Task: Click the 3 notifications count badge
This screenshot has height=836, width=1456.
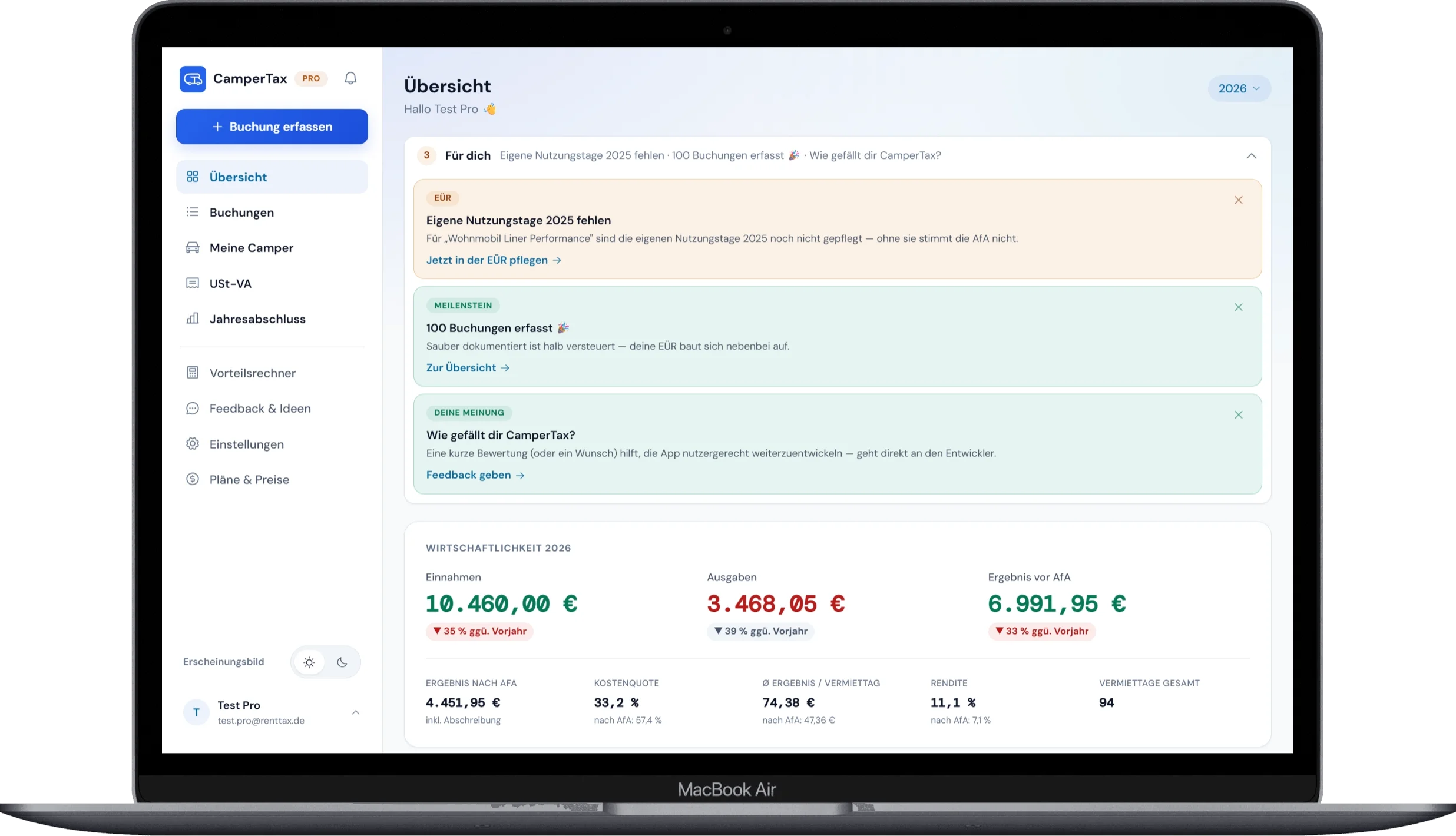Action: [426, 155]
